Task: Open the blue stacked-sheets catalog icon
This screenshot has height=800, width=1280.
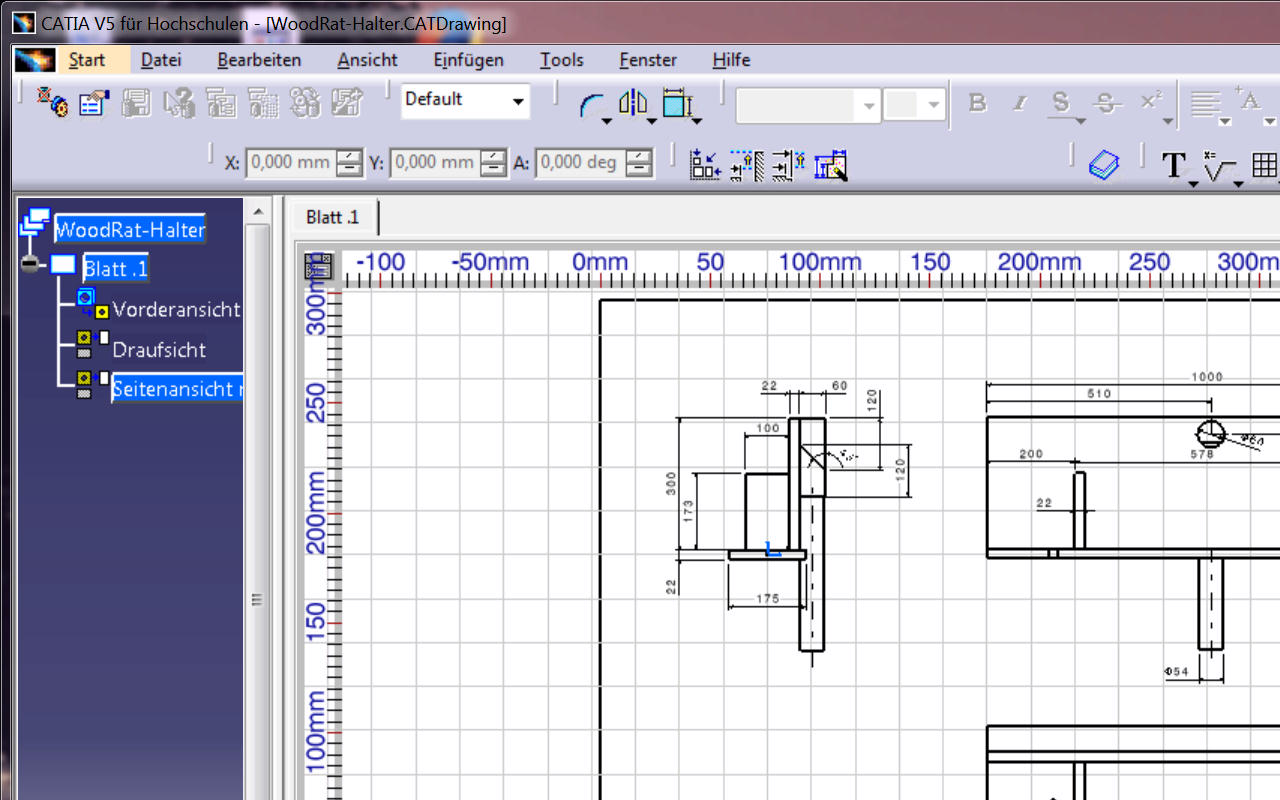Action: [1104, 164]
